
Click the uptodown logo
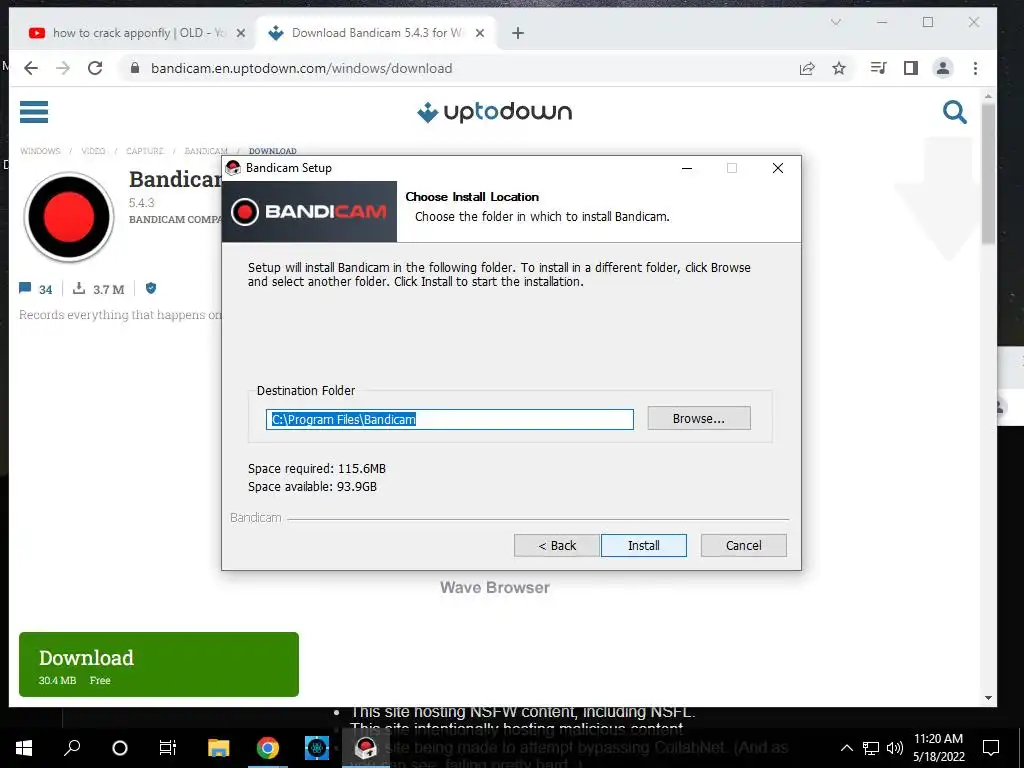click(x=494, y=112)
